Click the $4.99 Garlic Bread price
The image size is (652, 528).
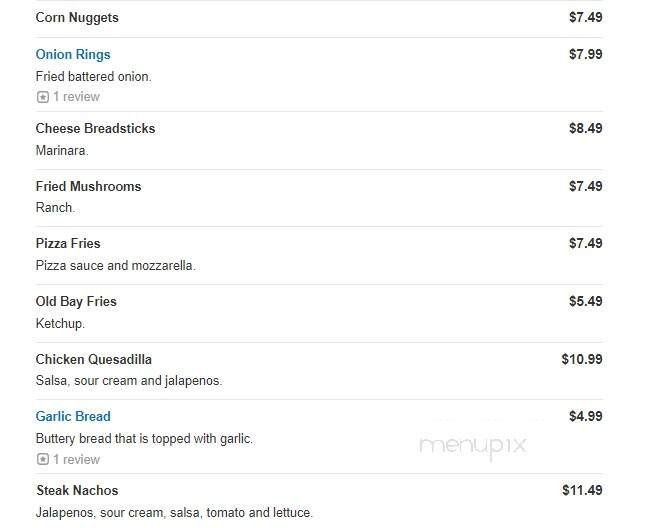point(585,417)
